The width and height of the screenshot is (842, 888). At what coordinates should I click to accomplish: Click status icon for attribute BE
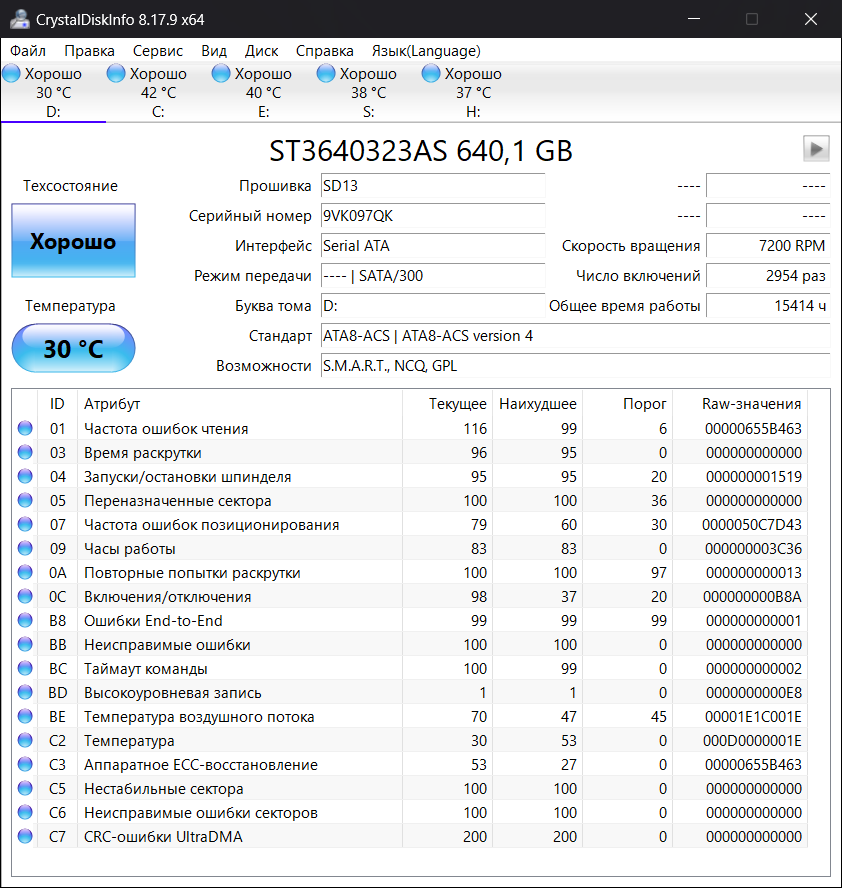pos(25,716)
